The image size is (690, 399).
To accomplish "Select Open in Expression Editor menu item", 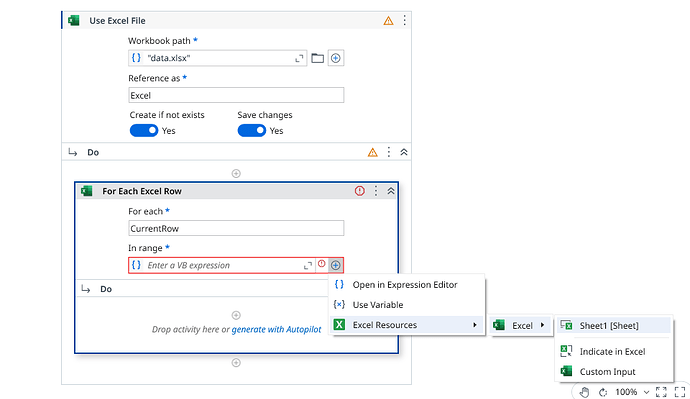I will point(407,285).
